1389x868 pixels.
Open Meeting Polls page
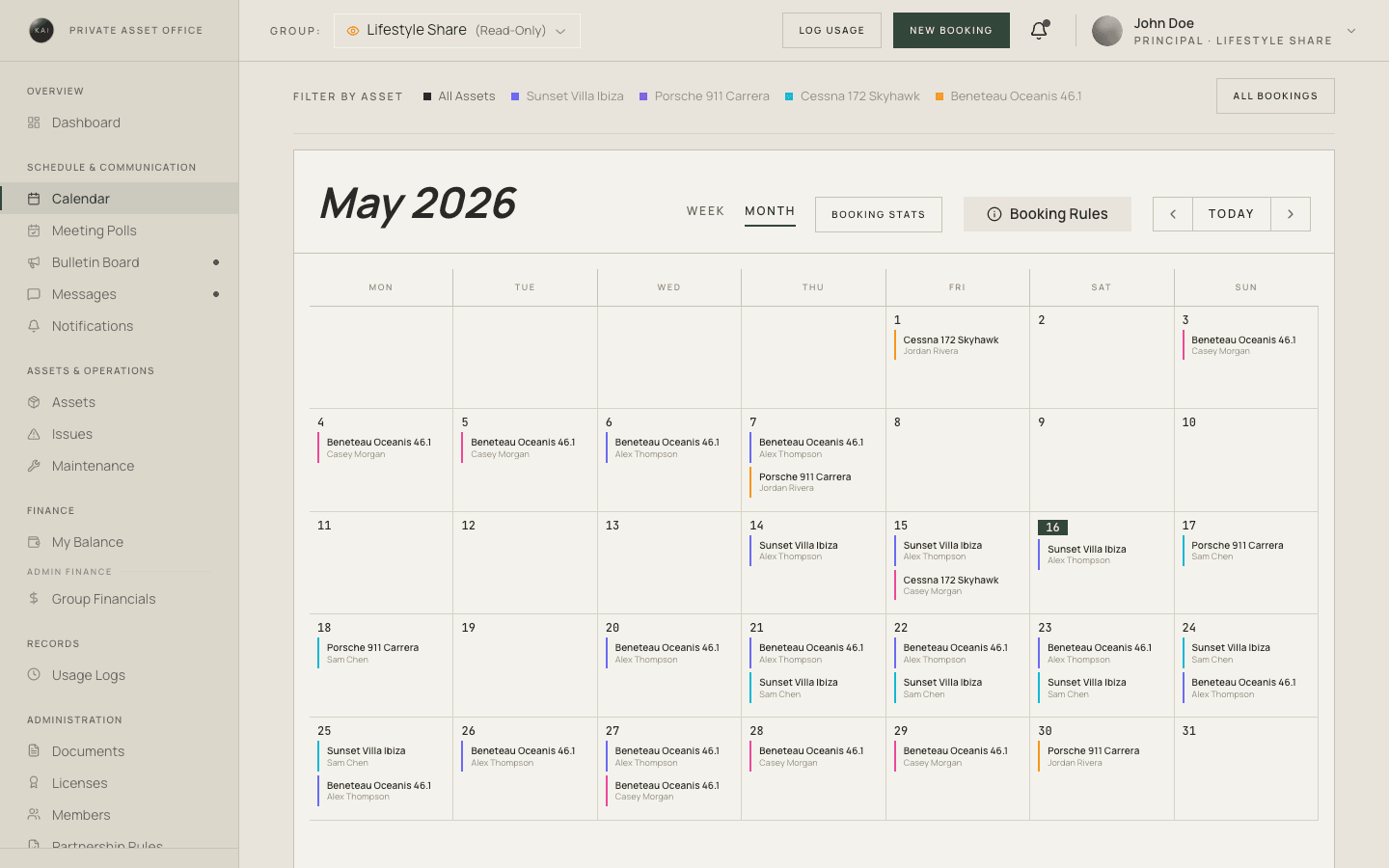tap(120, 231)
